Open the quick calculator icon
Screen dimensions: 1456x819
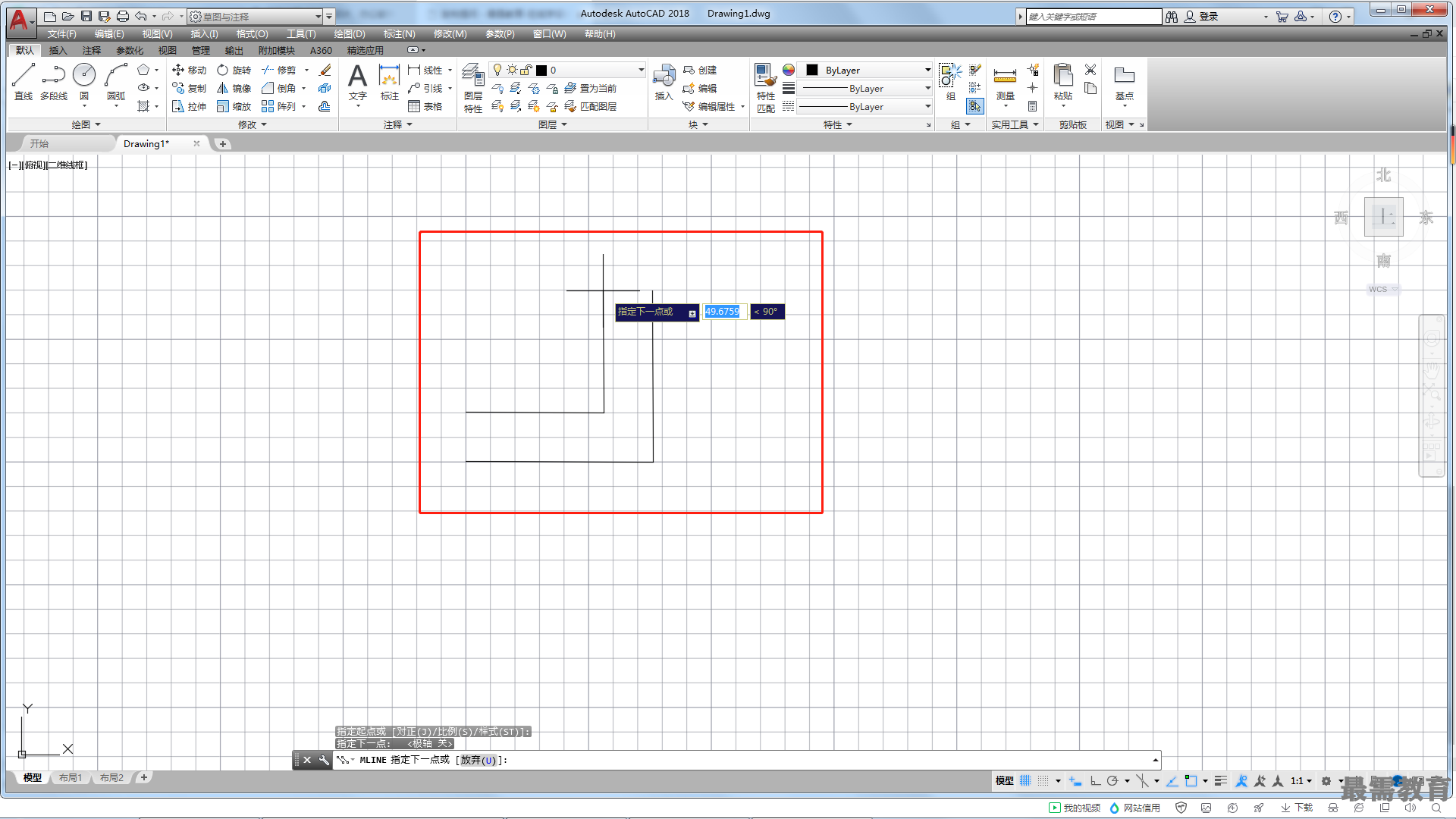tap(1032, 106)
